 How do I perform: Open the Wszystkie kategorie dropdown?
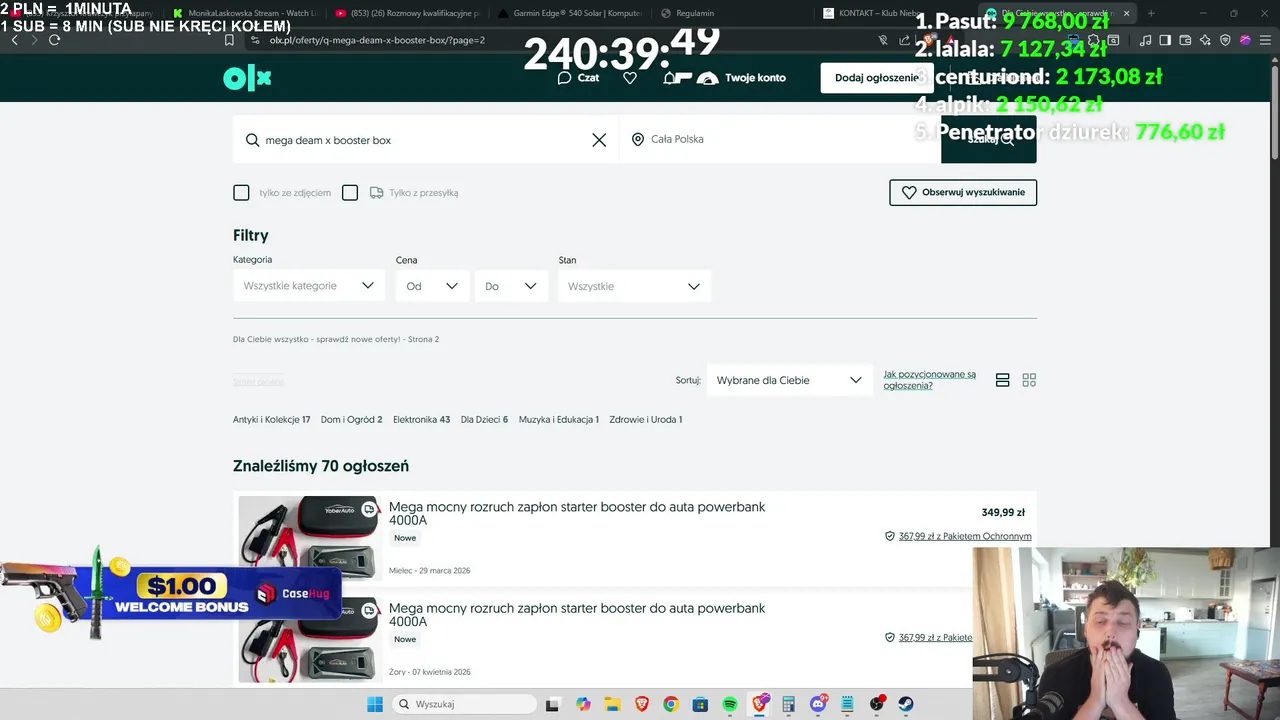click(309, 286)
